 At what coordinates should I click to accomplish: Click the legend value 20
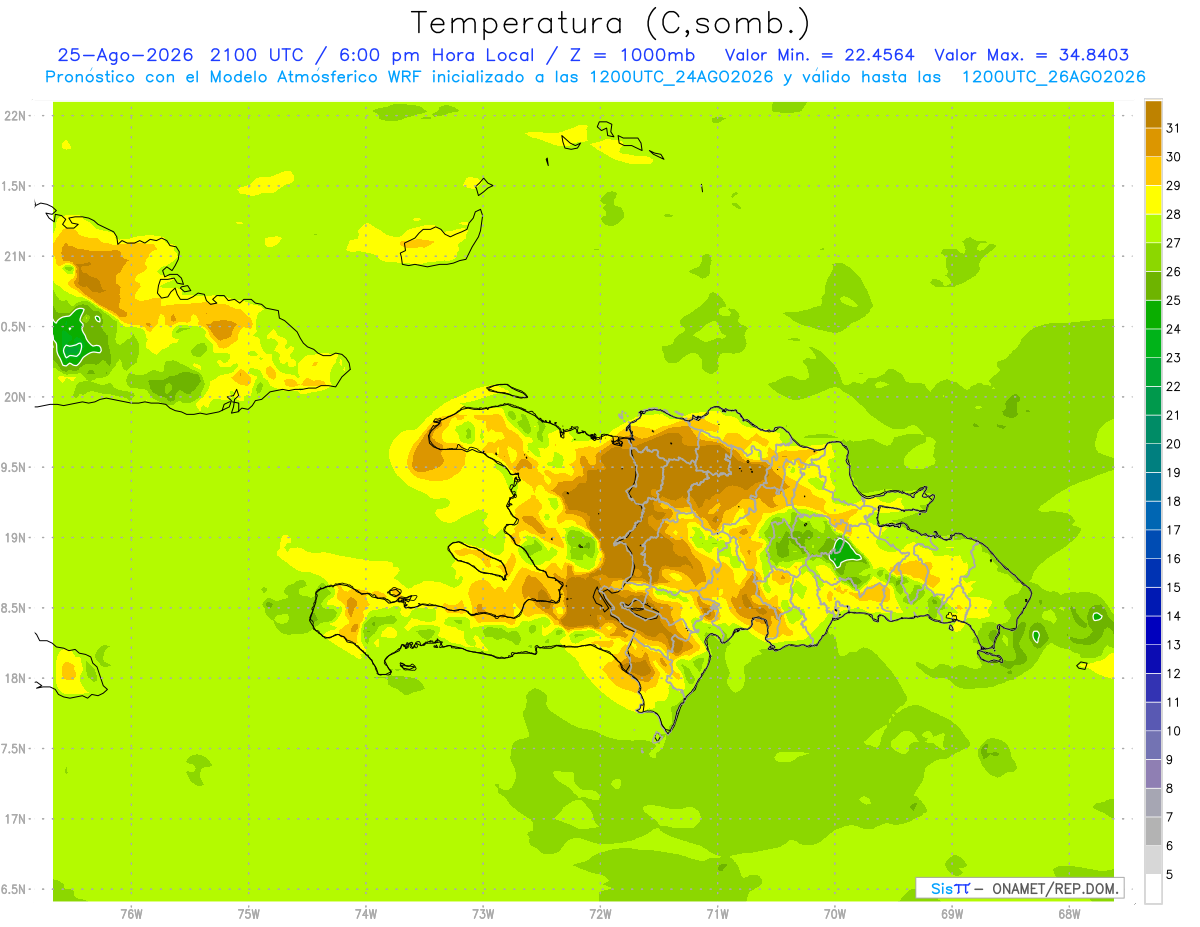pos(1174,444)
